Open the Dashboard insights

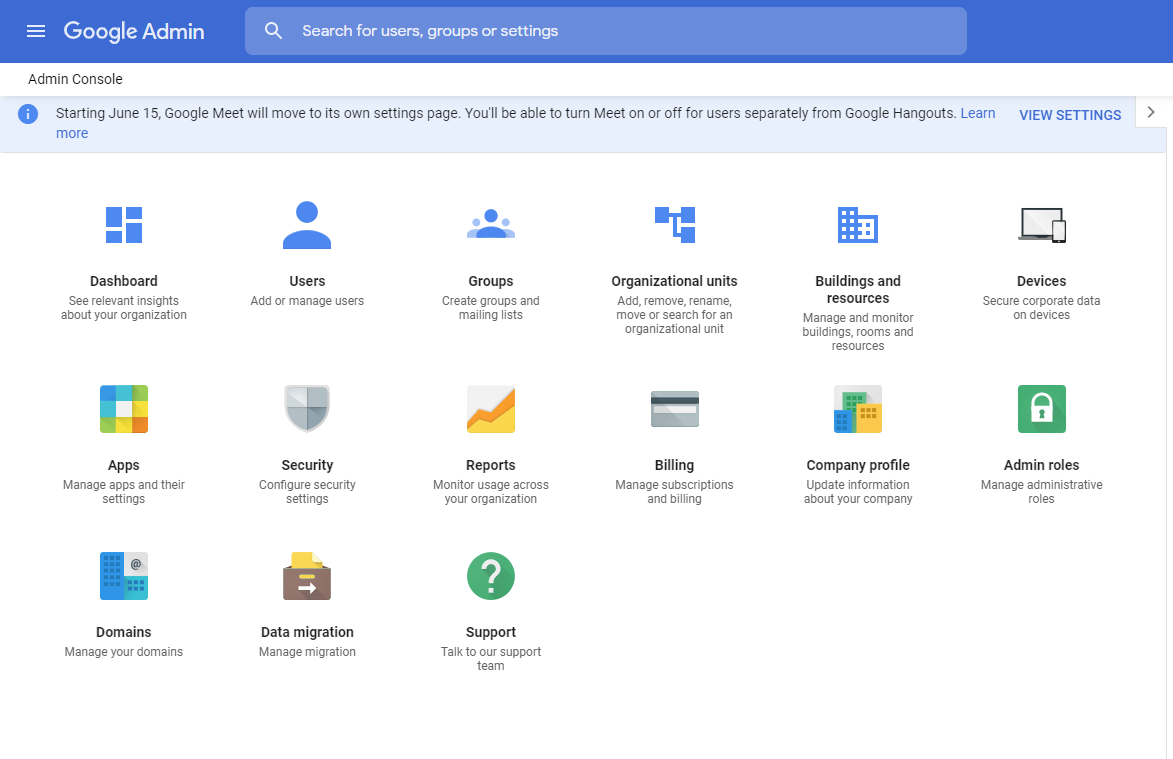[123, 224]
